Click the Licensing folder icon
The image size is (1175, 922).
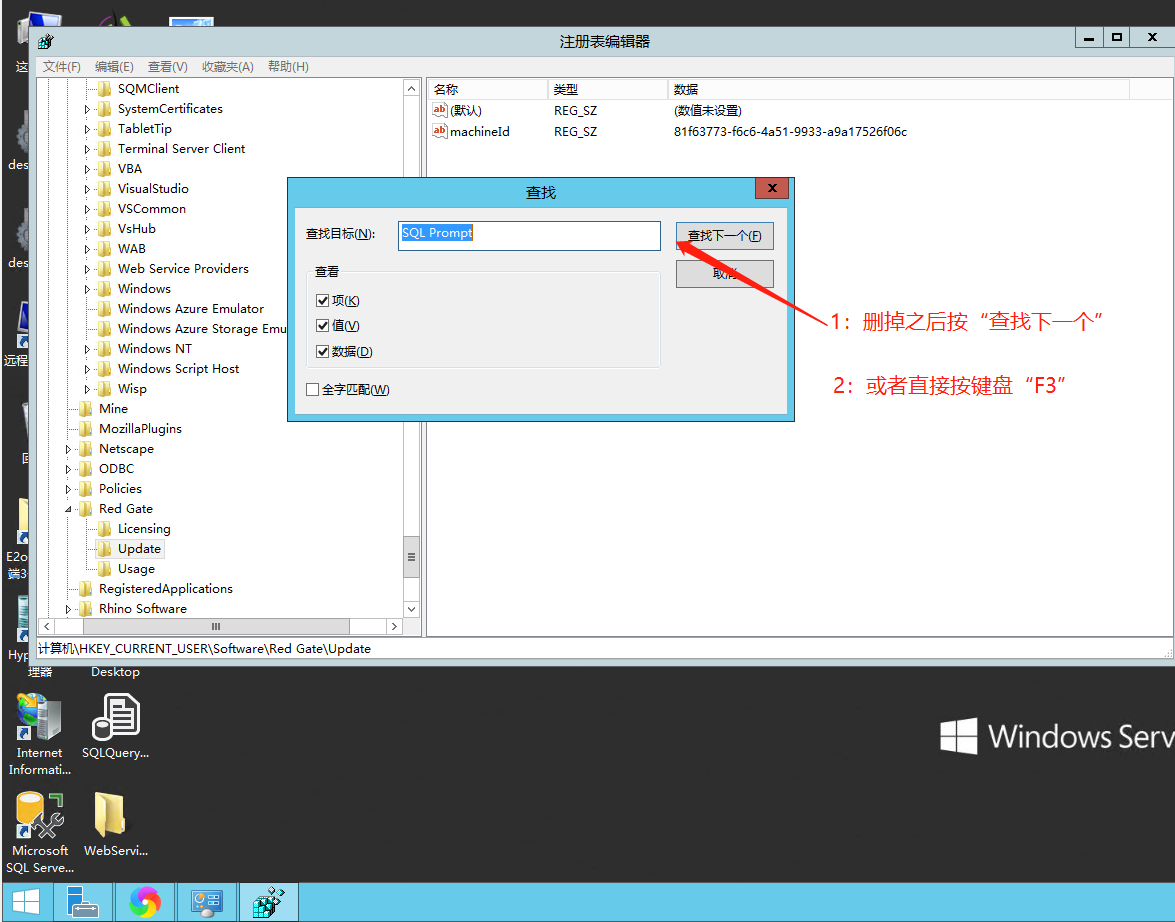105,528
